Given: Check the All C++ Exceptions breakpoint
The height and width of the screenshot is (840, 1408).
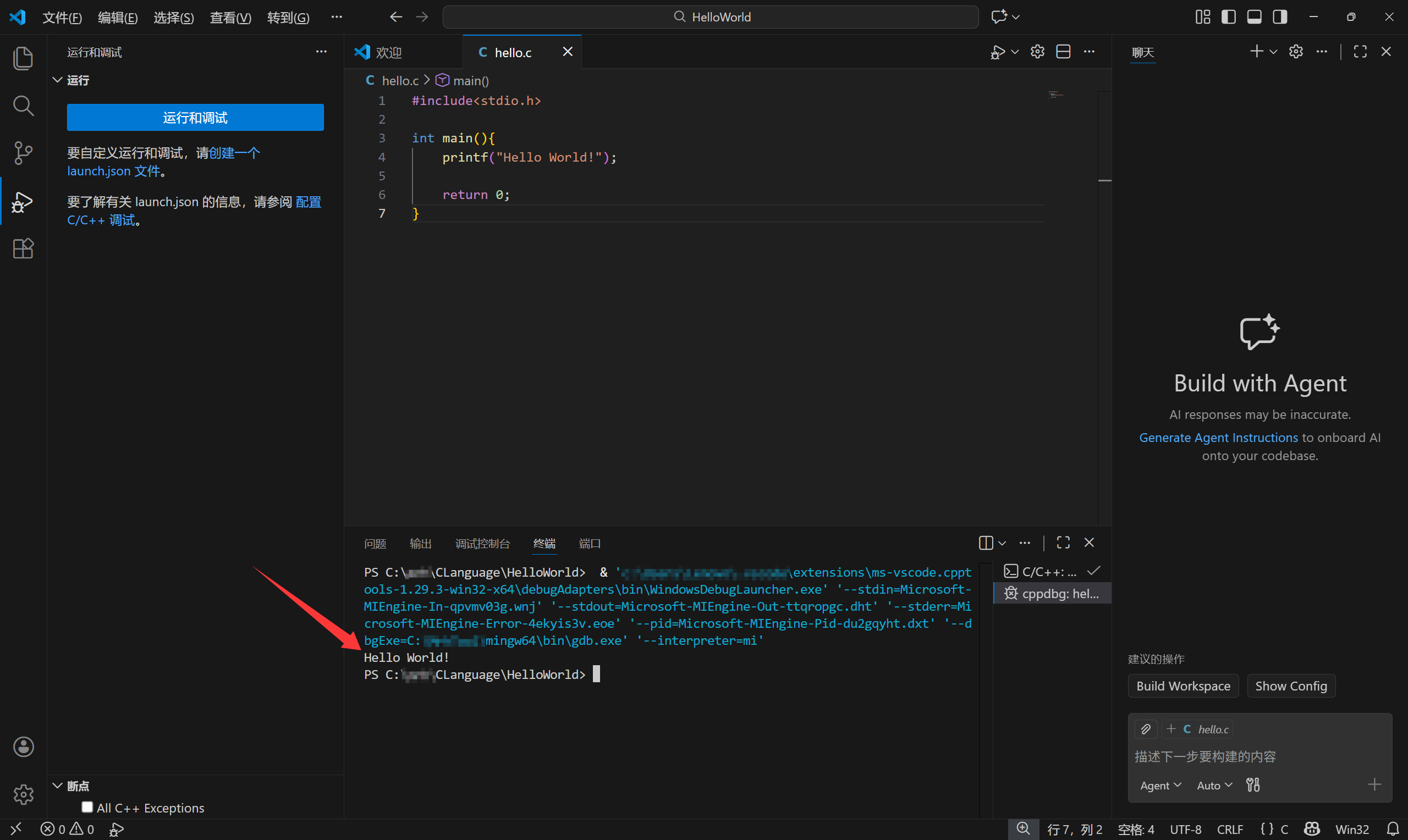Looking at the screenshot, I should click(x=88, y=808).
